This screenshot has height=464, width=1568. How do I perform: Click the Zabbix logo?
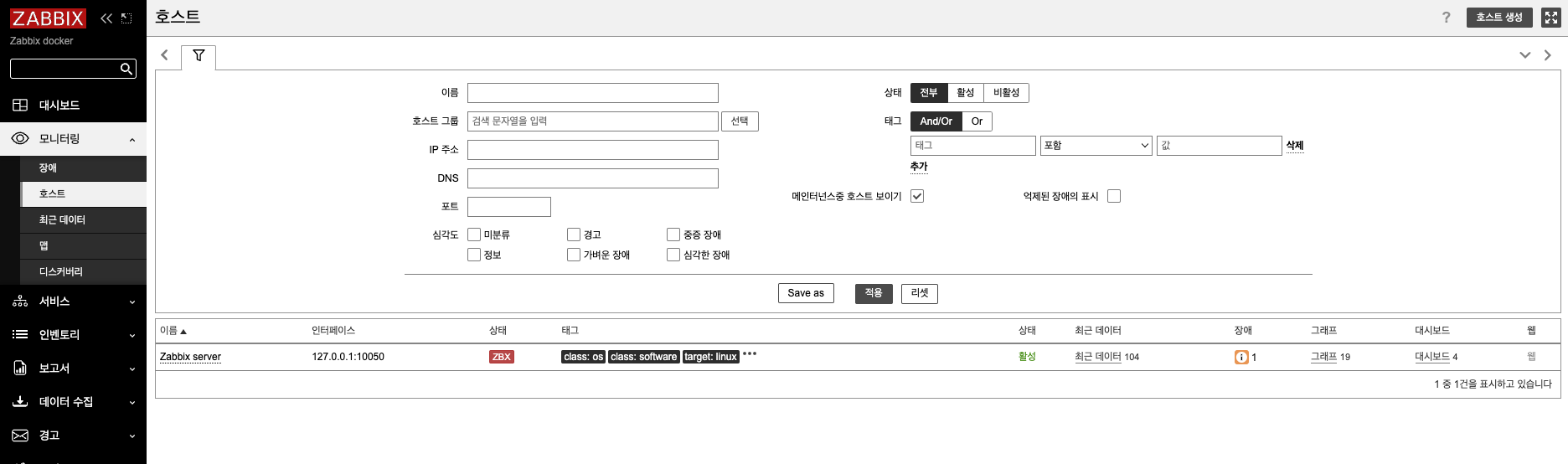pos(48,18)
